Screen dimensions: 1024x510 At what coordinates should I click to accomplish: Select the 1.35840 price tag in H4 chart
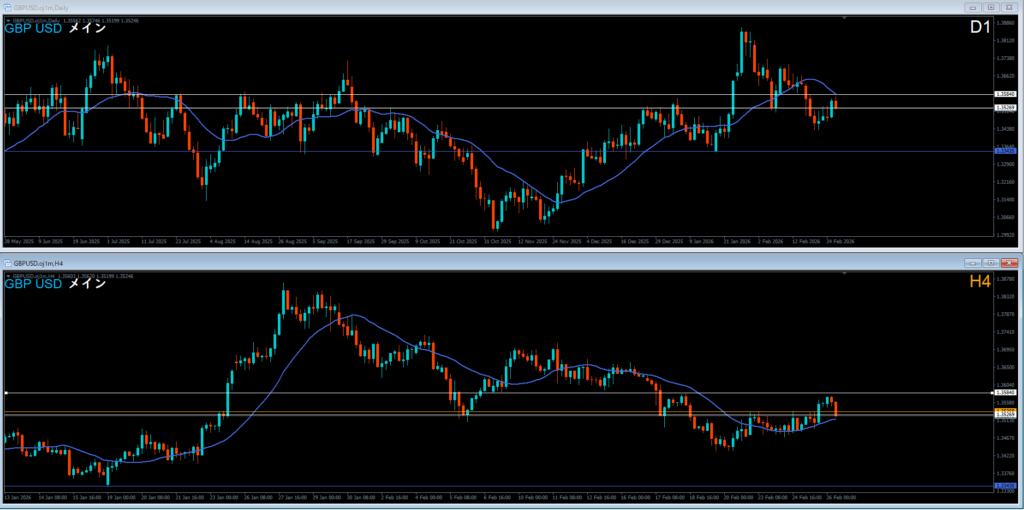click(1006, 392)
